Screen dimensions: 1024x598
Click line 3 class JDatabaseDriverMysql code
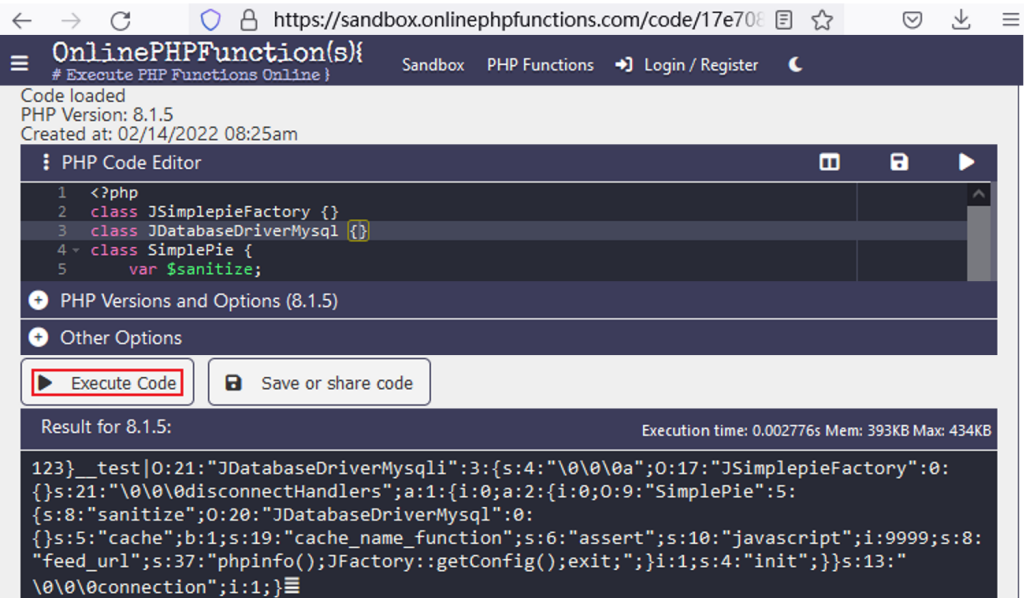coord(229,230)
